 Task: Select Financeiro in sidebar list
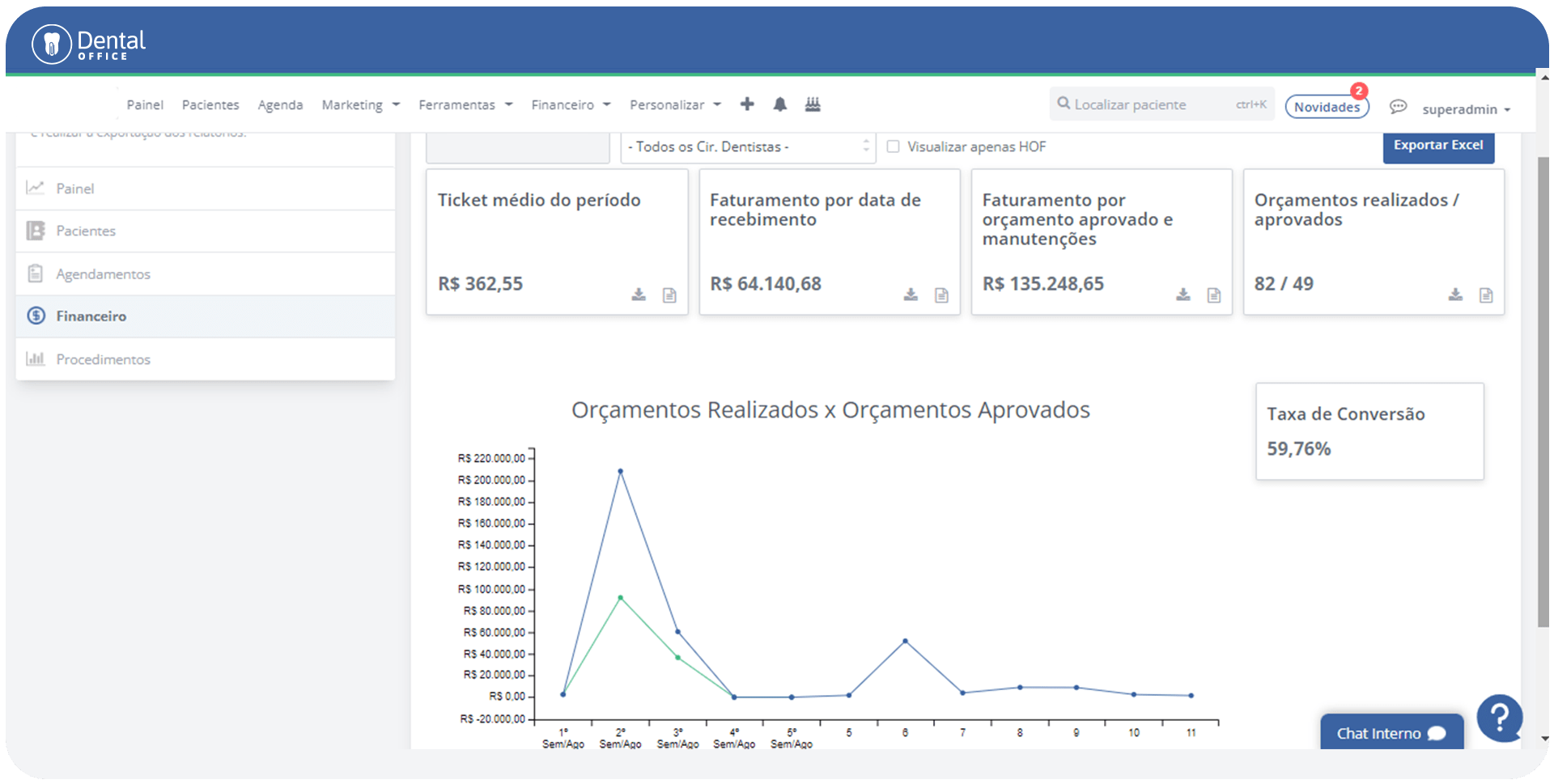206,316
